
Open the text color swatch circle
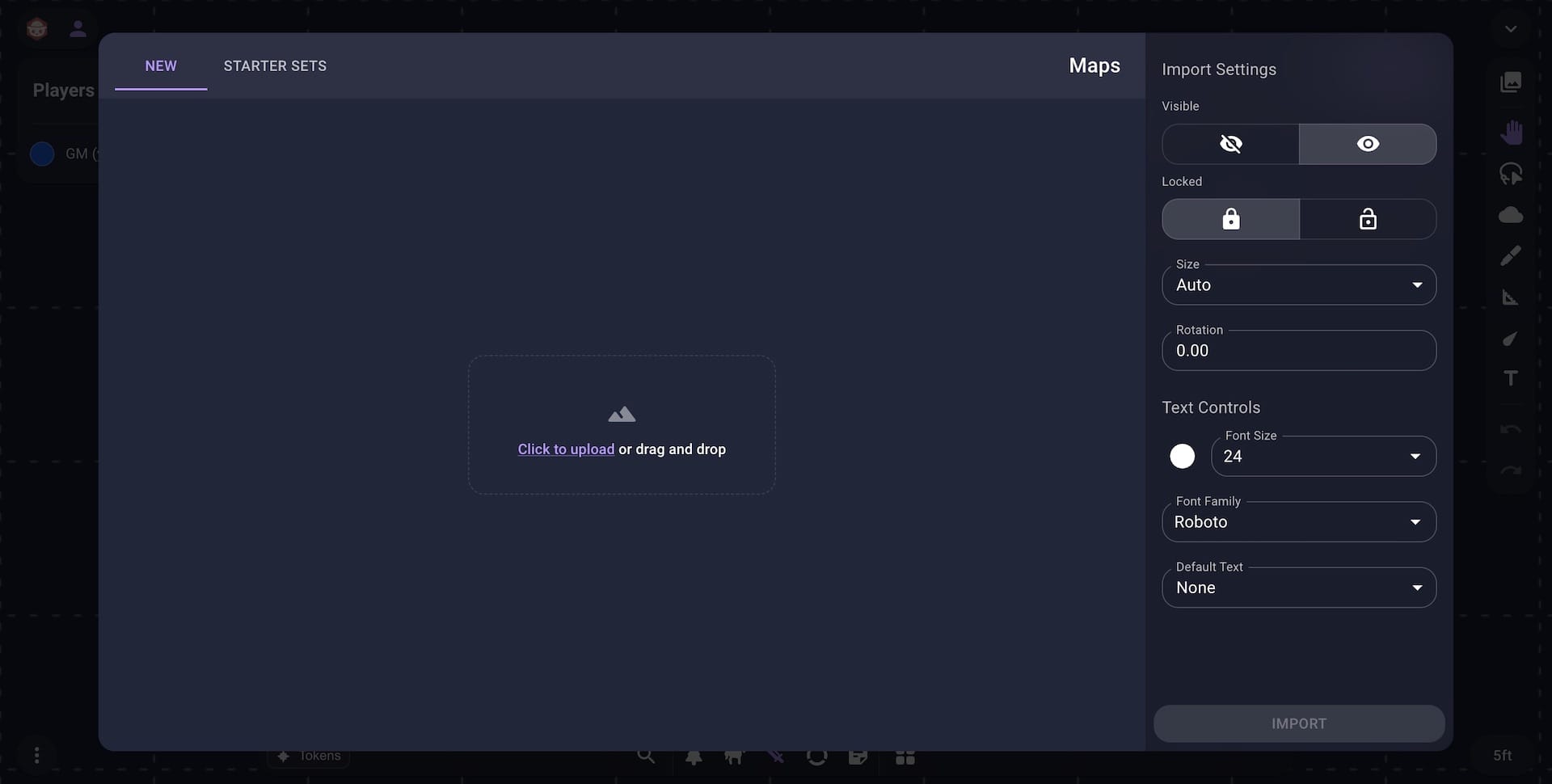(1182, 456)
